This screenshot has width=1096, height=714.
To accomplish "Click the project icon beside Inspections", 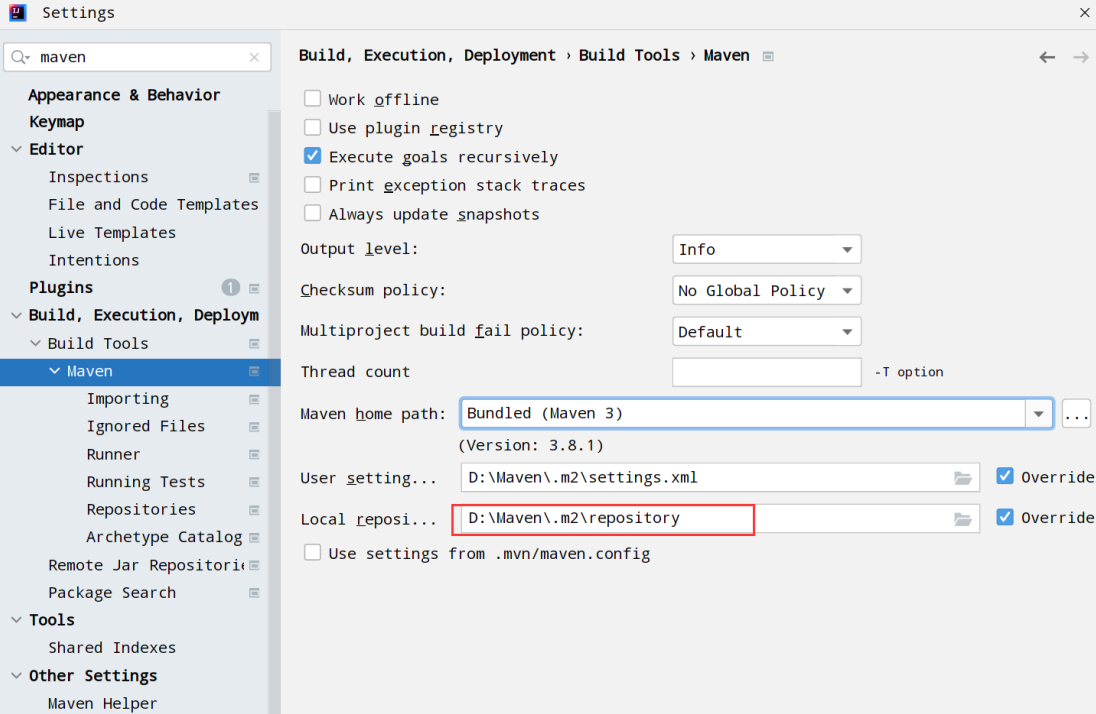I will click(x=254, y=178).
